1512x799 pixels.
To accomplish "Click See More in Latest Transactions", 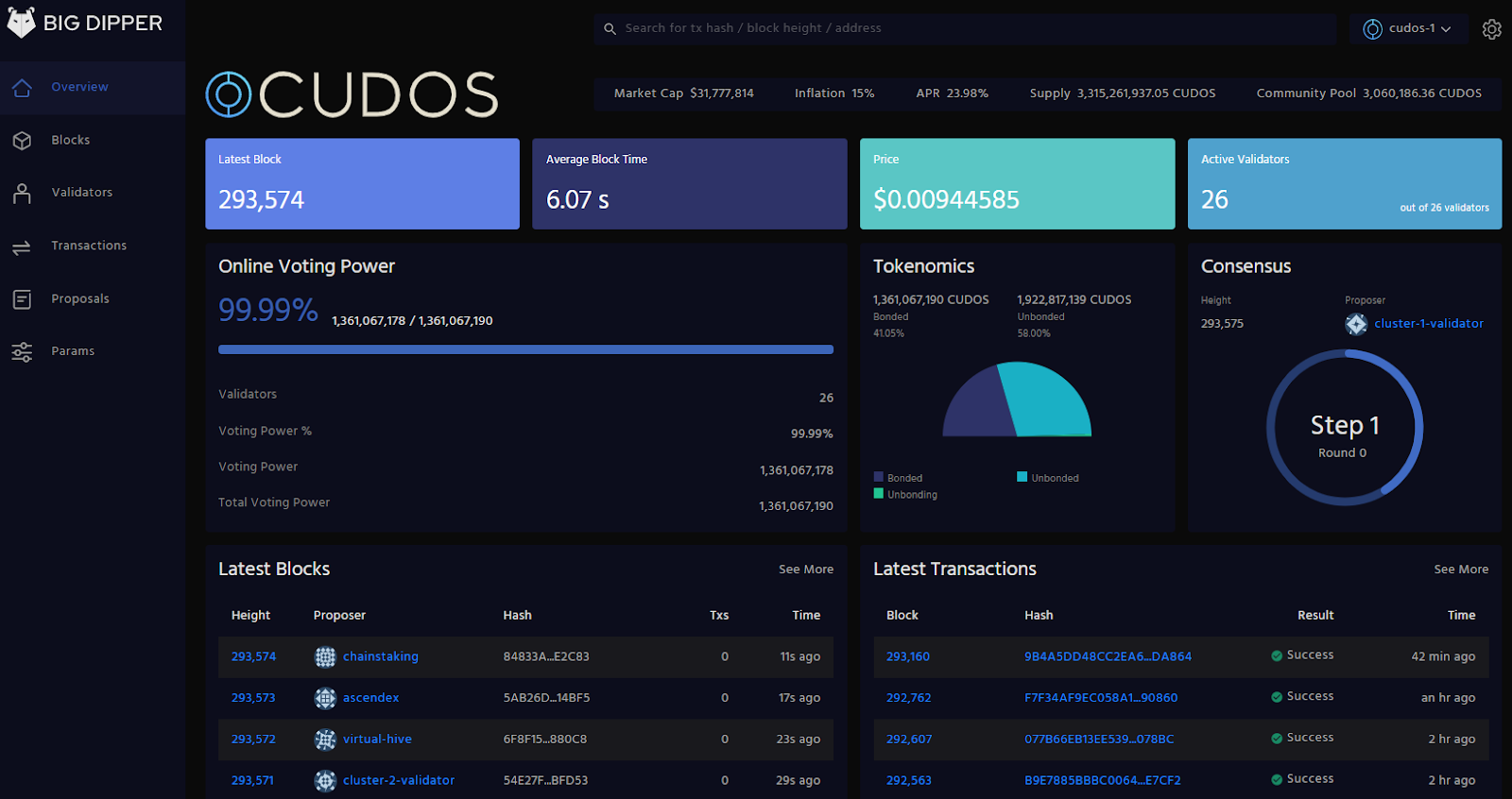I will pos(1461,569).
